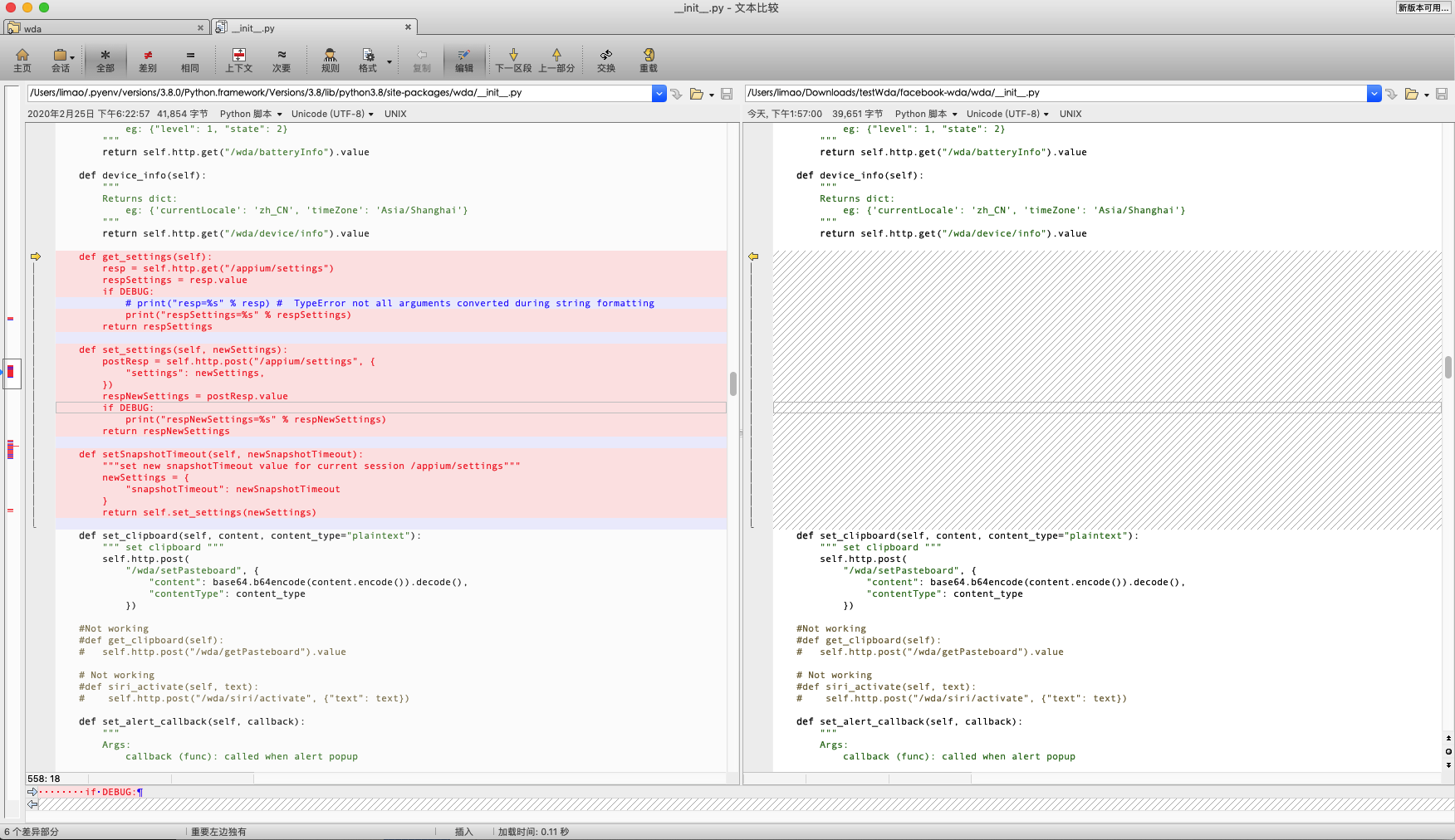1455x840 pixels.
Task: Click the right 39,651 字节 file size text
Action: point(858,114)
